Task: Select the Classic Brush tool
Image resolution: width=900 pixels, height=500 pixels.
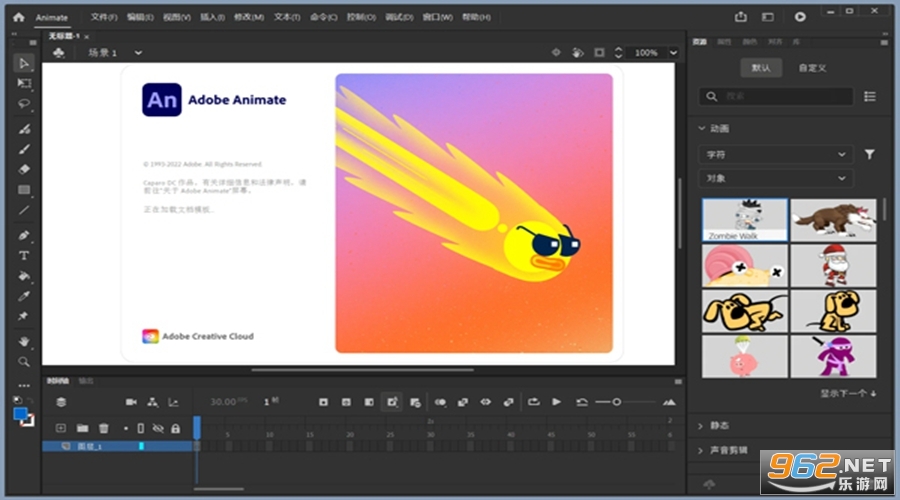Action: pyautogui.click(x=24, y=149)
